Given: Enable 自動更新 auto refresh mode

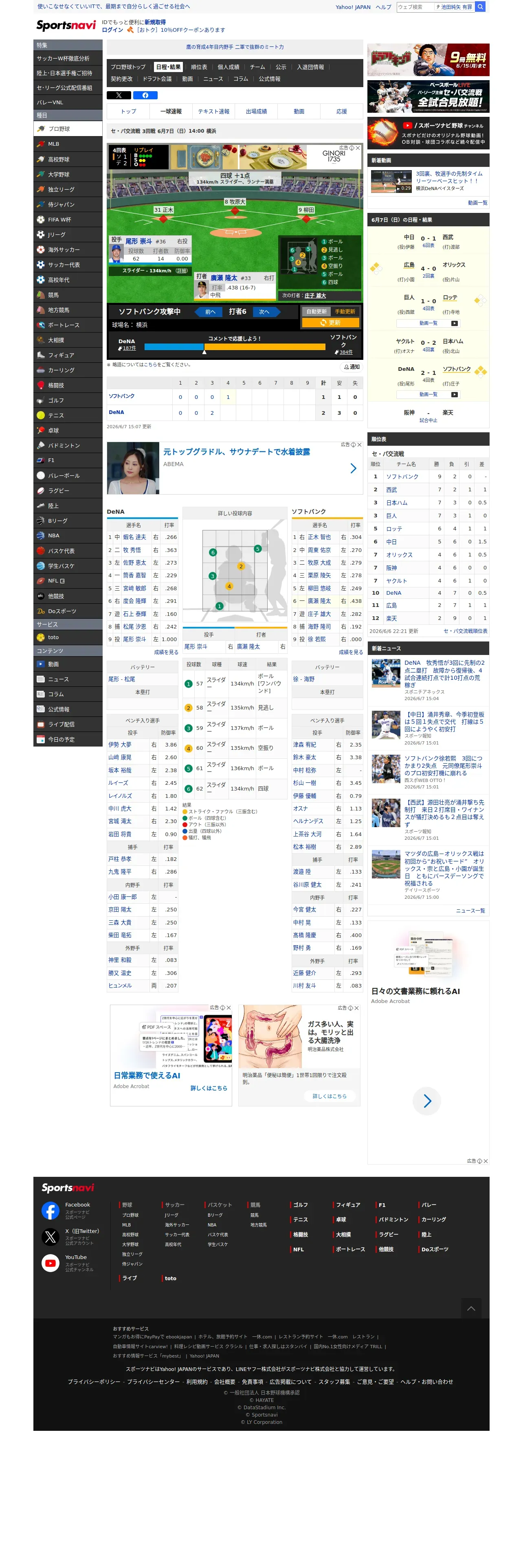Looking at the screenshot, I should (x=316, y=312).
